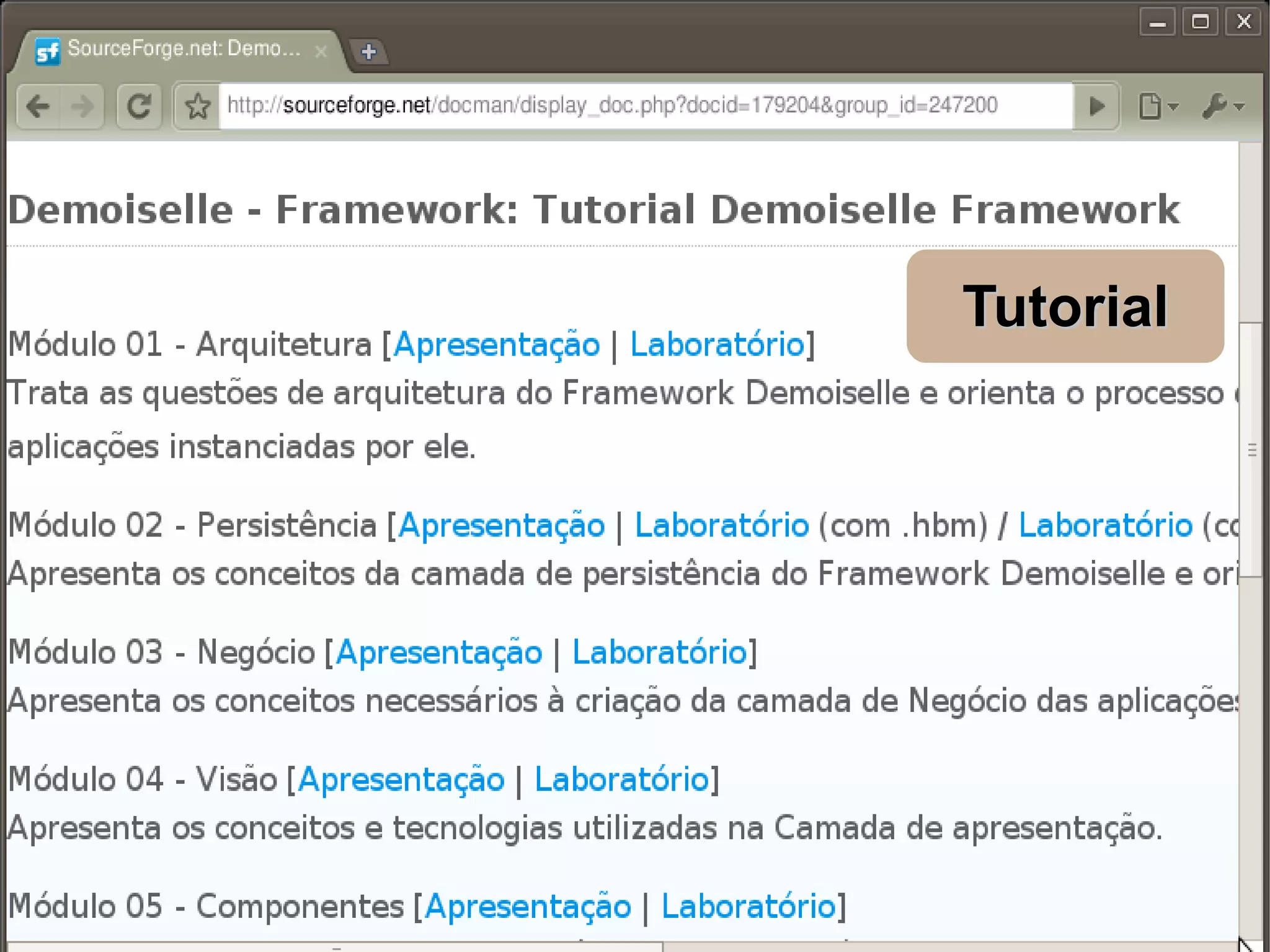Open Módulo 03 Laboratório link
This screenshot has height=952, width=1270.
pyautogui.click(x=659, y=652)
